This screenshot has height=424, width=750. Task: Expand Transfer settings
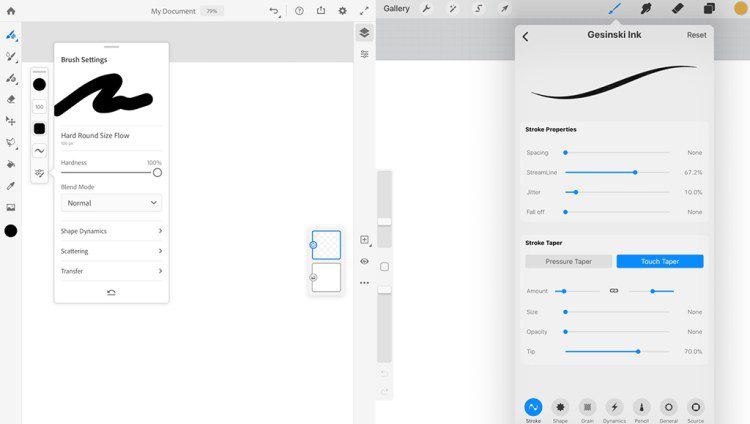point(111,271)
